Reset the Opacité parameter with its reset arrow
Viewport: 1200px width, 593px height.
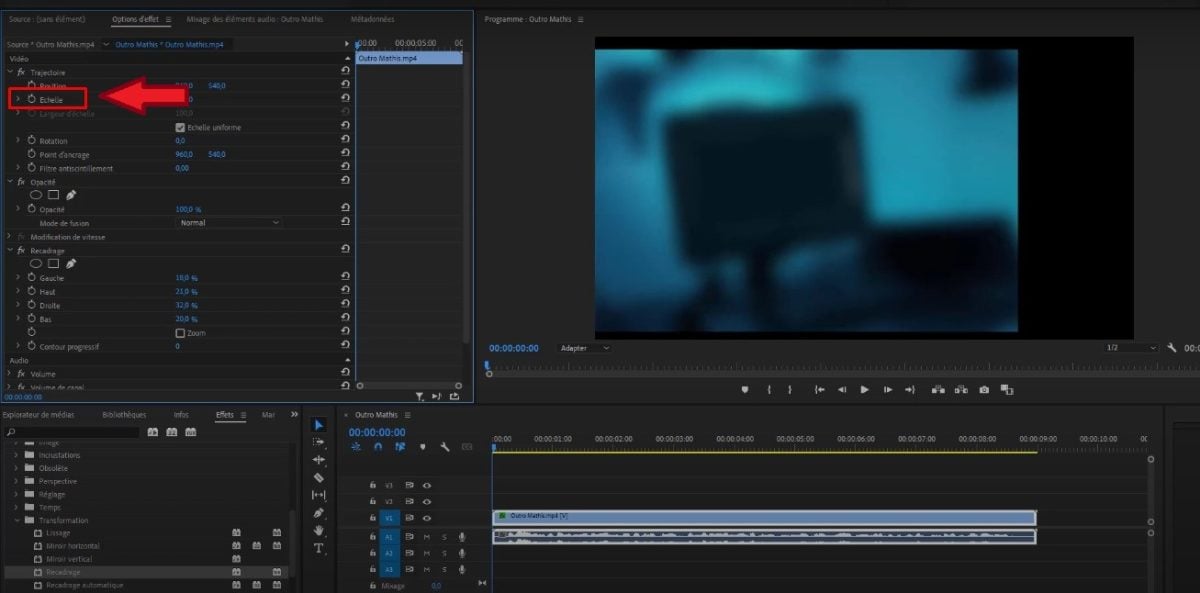click(345, 207)
